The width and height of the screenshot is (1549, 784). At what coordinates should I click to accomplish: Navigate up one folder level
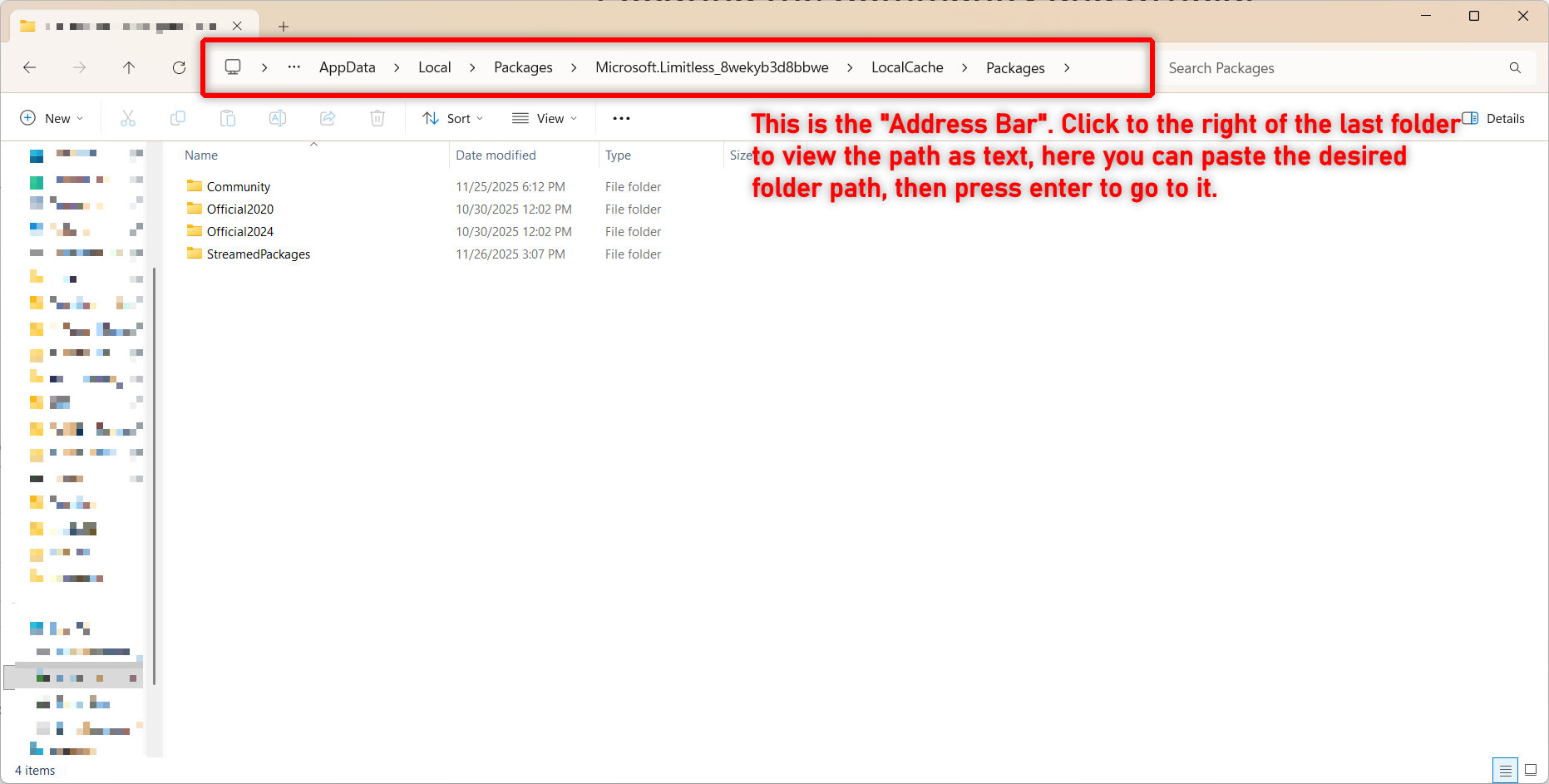(129, 67)
